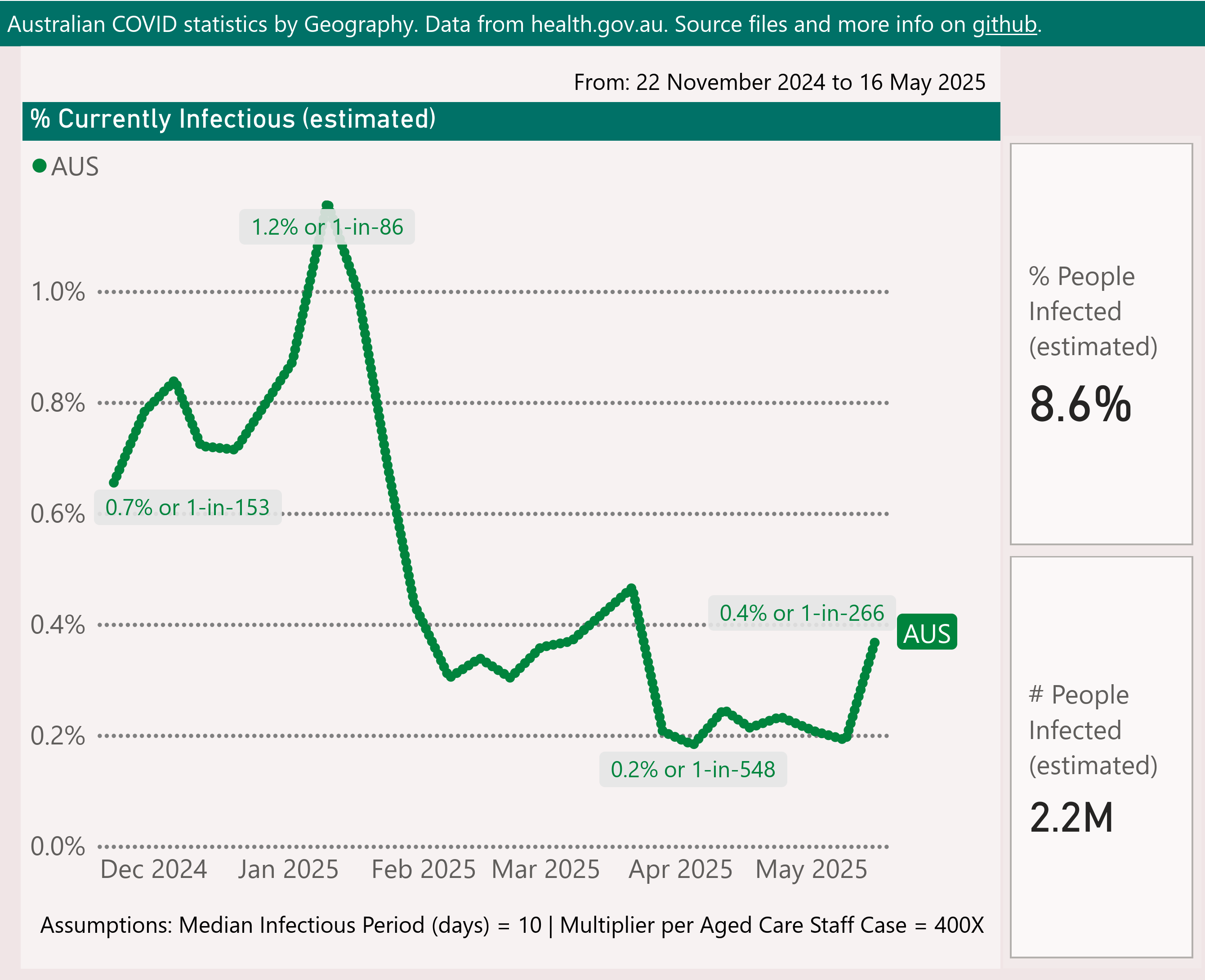
Task: Click the Assumptions footnote text
Action: point(512,925)
